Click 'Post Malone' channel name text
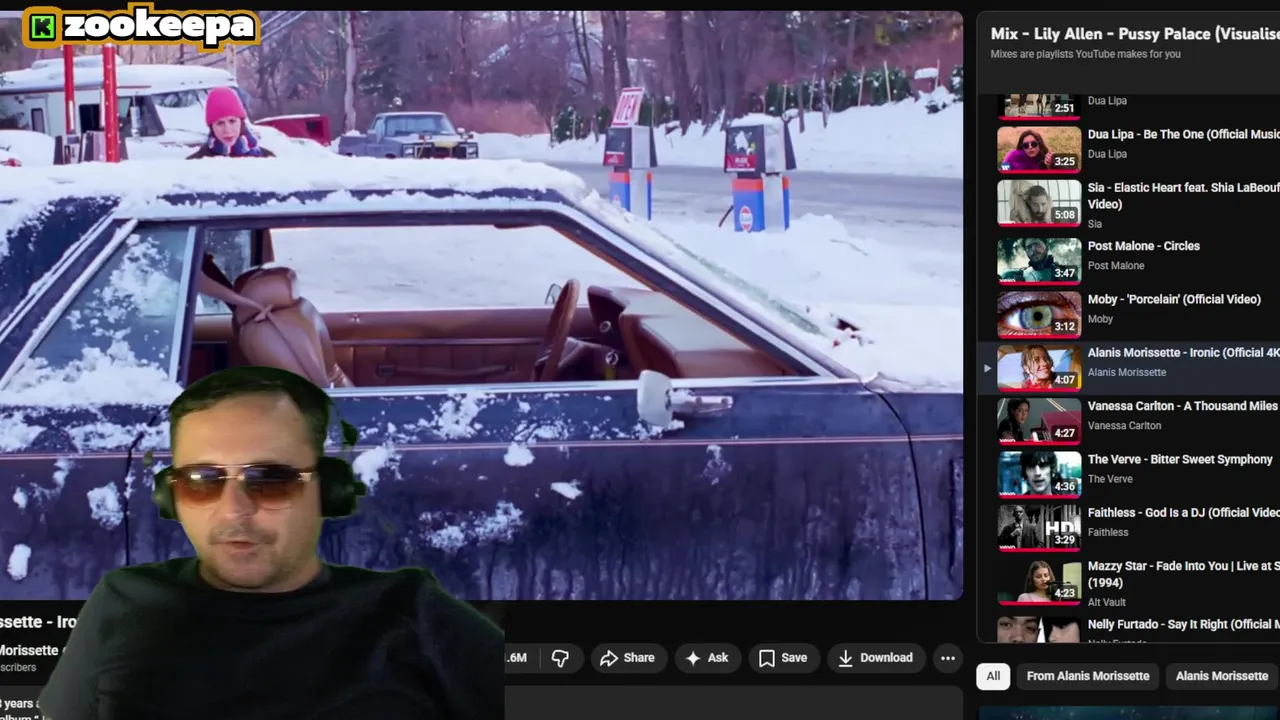The image size is (1280, 720). tap(1116, 265)
